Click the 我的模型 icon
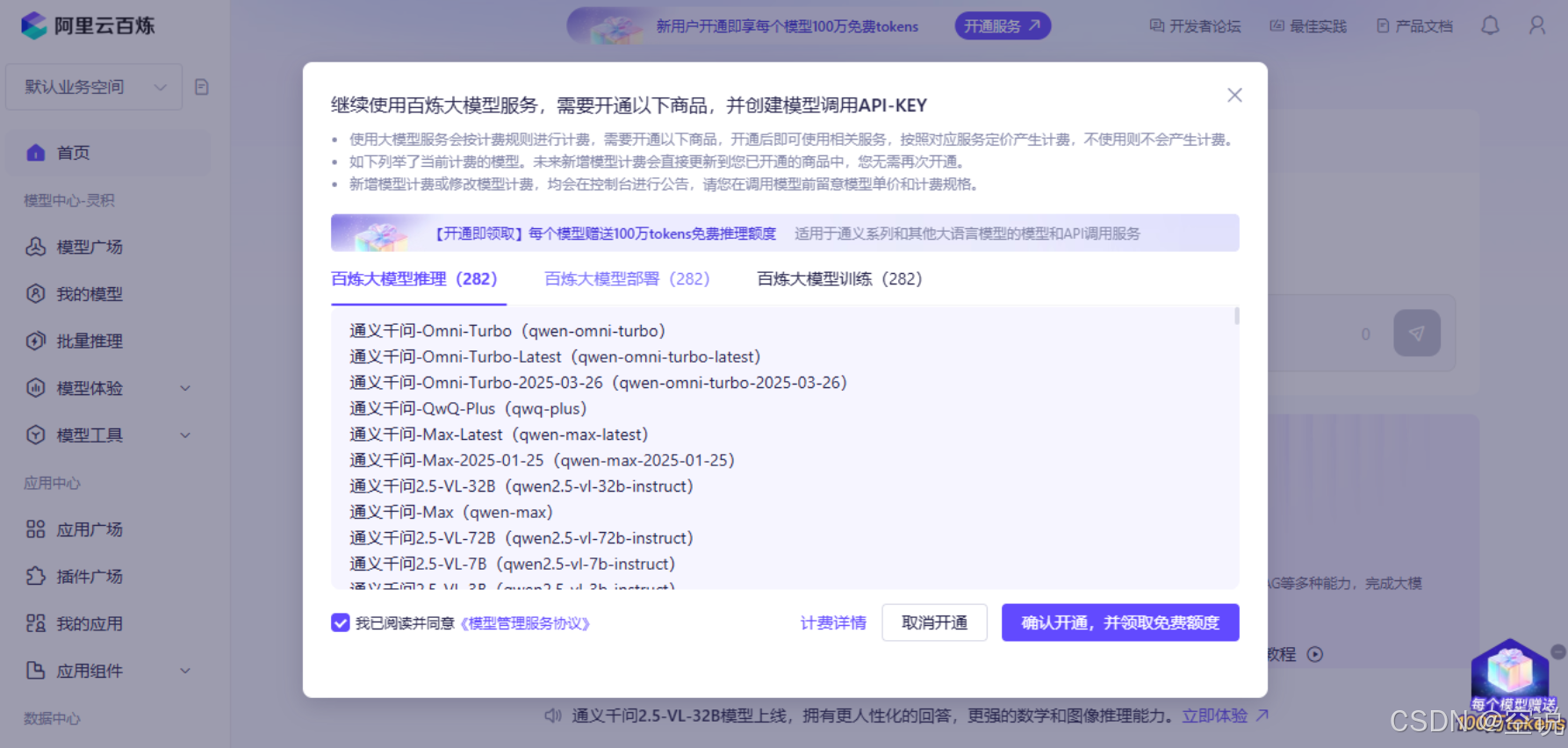The height and width of the screenshot is (748, 1568). (36, 294)
